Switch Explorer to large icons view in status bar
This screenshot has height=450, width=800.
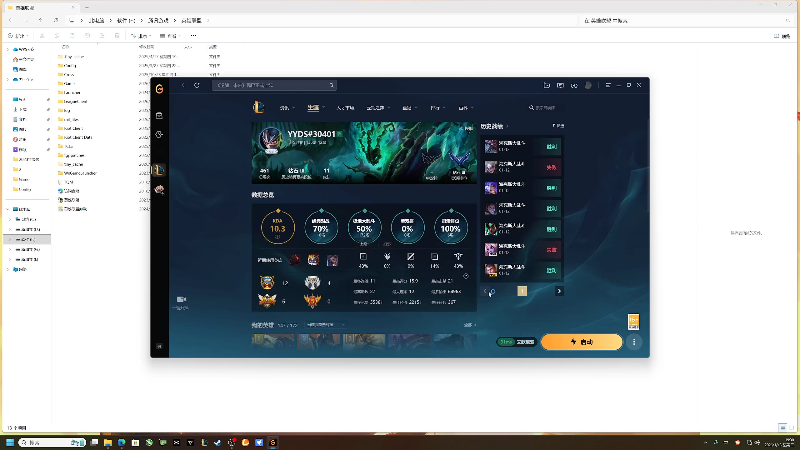click(x=792, y=428)
